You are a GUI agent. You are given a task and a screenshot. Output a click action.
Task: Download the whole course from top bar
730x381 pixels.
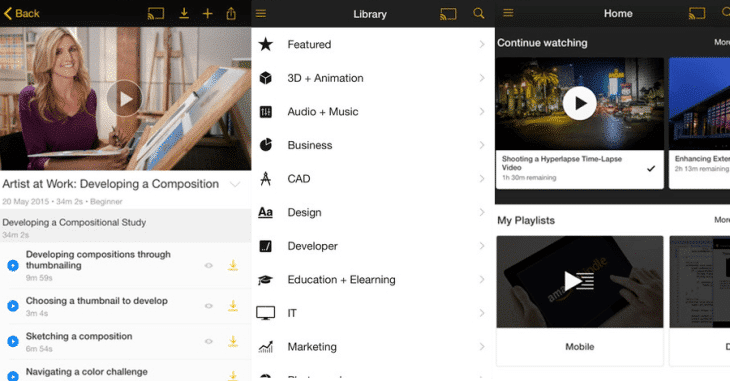[x=184, y=13]
